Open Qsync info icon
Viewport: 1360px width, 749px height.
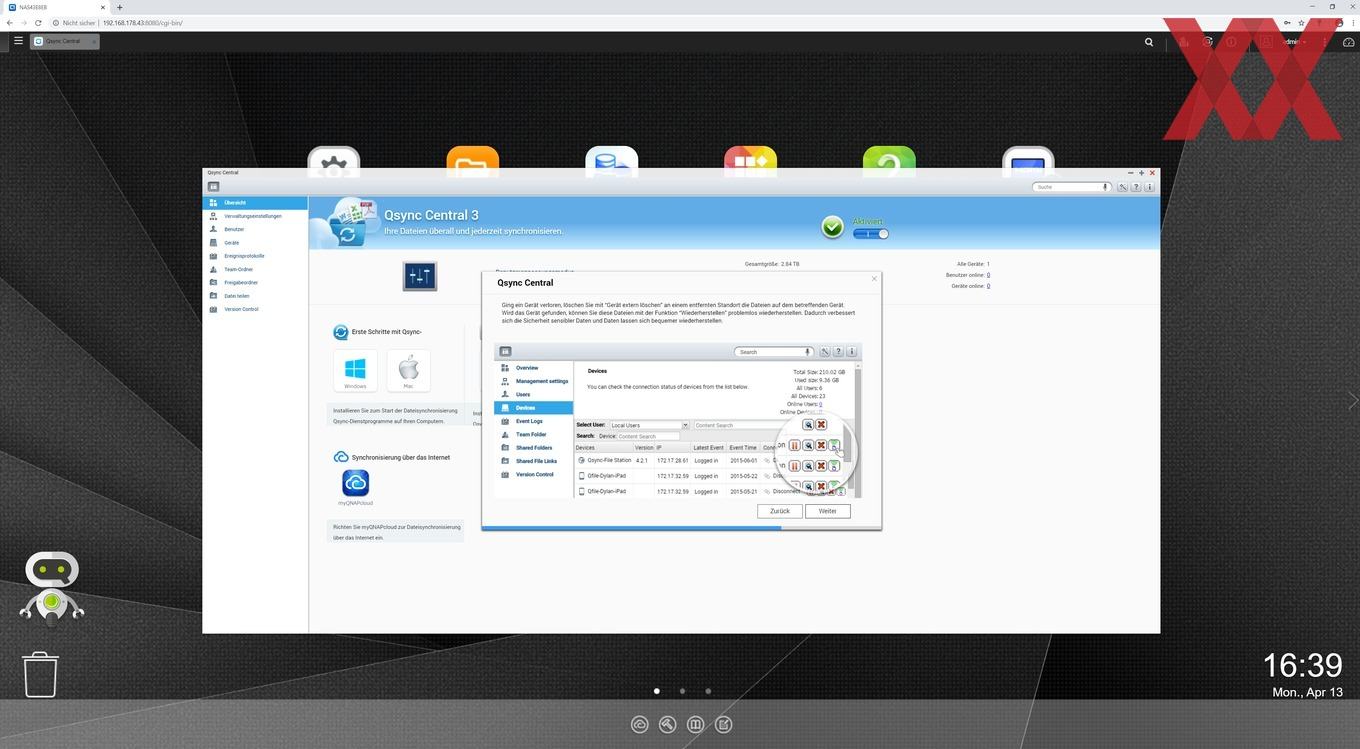pyautogui.click(x=1150, y=187)
